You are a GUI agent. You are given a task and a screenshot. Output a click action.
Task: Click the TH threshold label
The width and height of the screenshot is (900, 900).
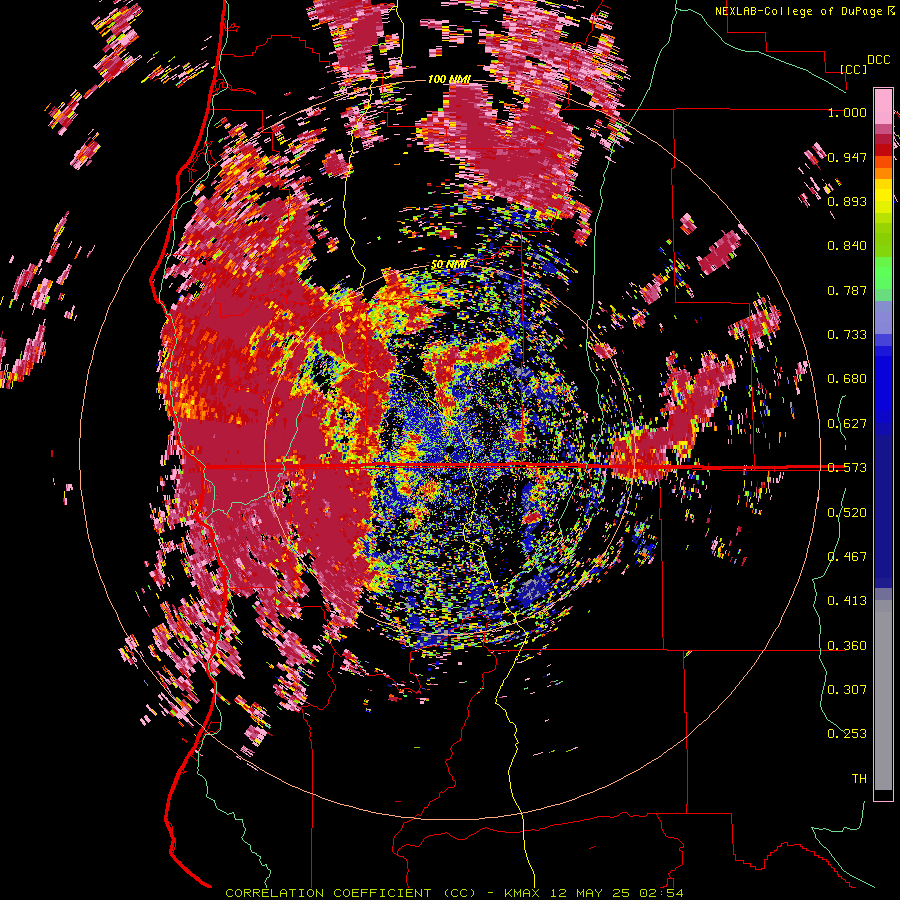click(x=859, y=779)
